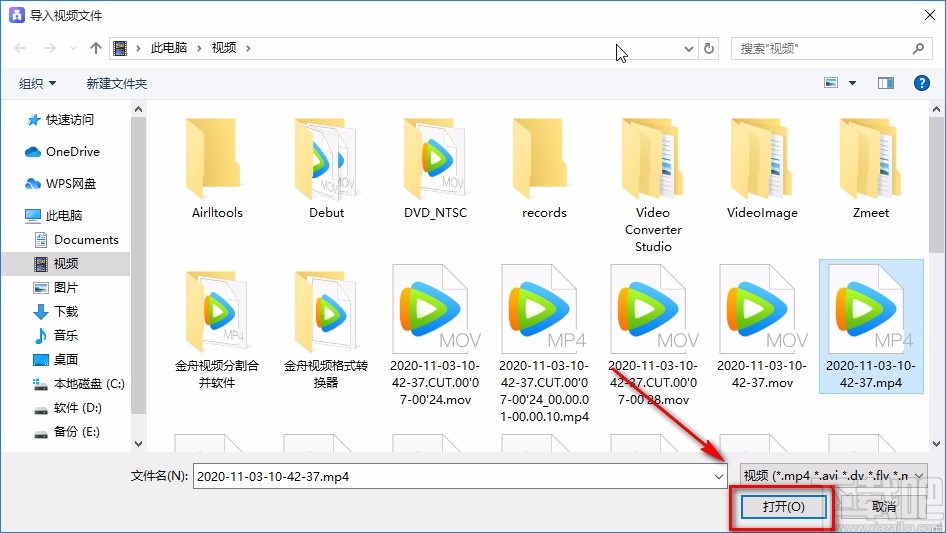Screen dimensions: 946x533
Task: Select the Zmeet folder
Action: coord(871,169)
